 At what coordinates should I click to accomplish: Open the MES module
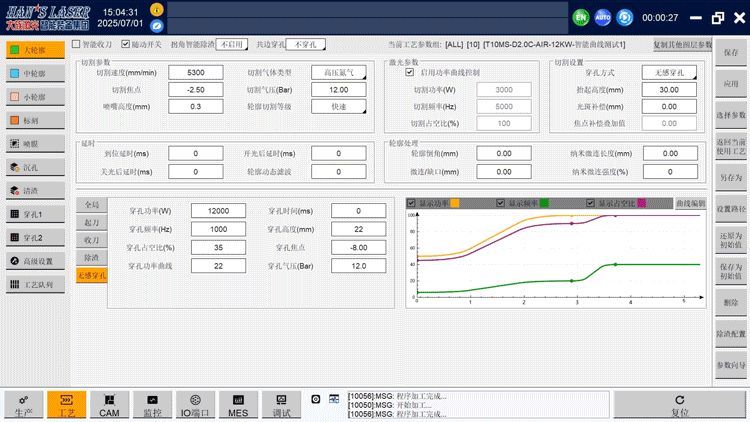click(238, 404)
